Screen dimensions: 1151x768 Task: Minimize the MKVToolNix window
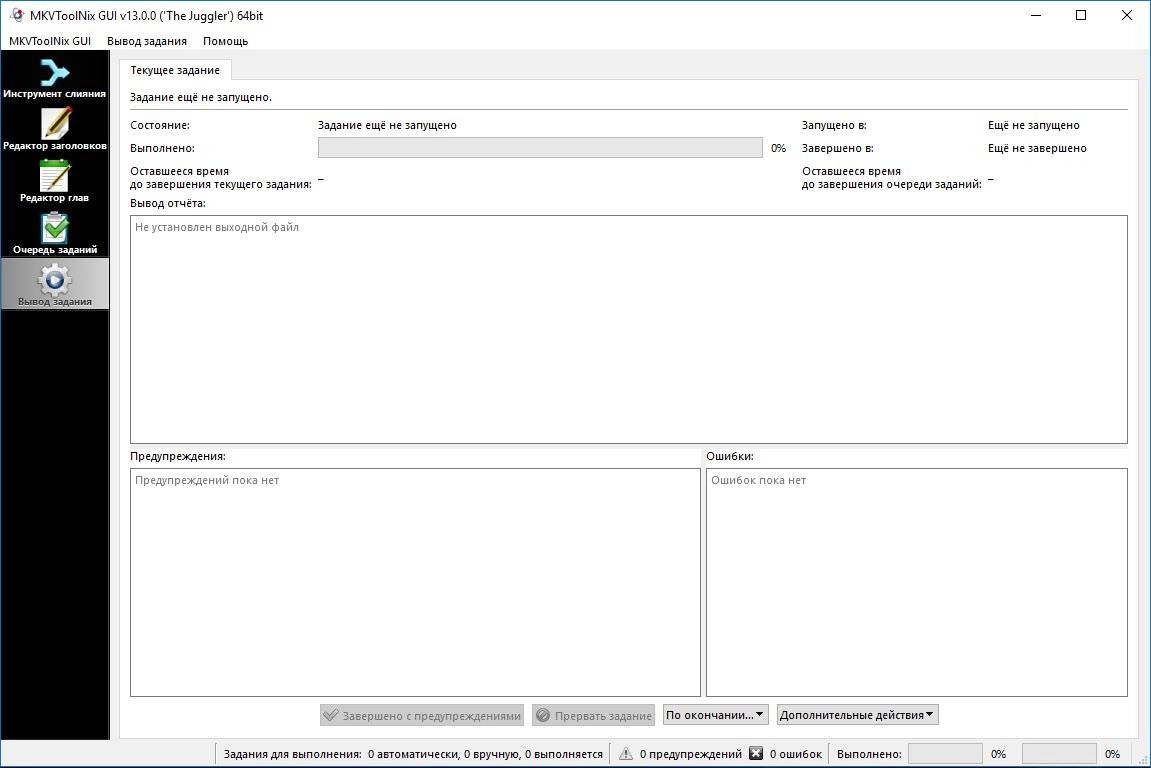coord(1036,15)
